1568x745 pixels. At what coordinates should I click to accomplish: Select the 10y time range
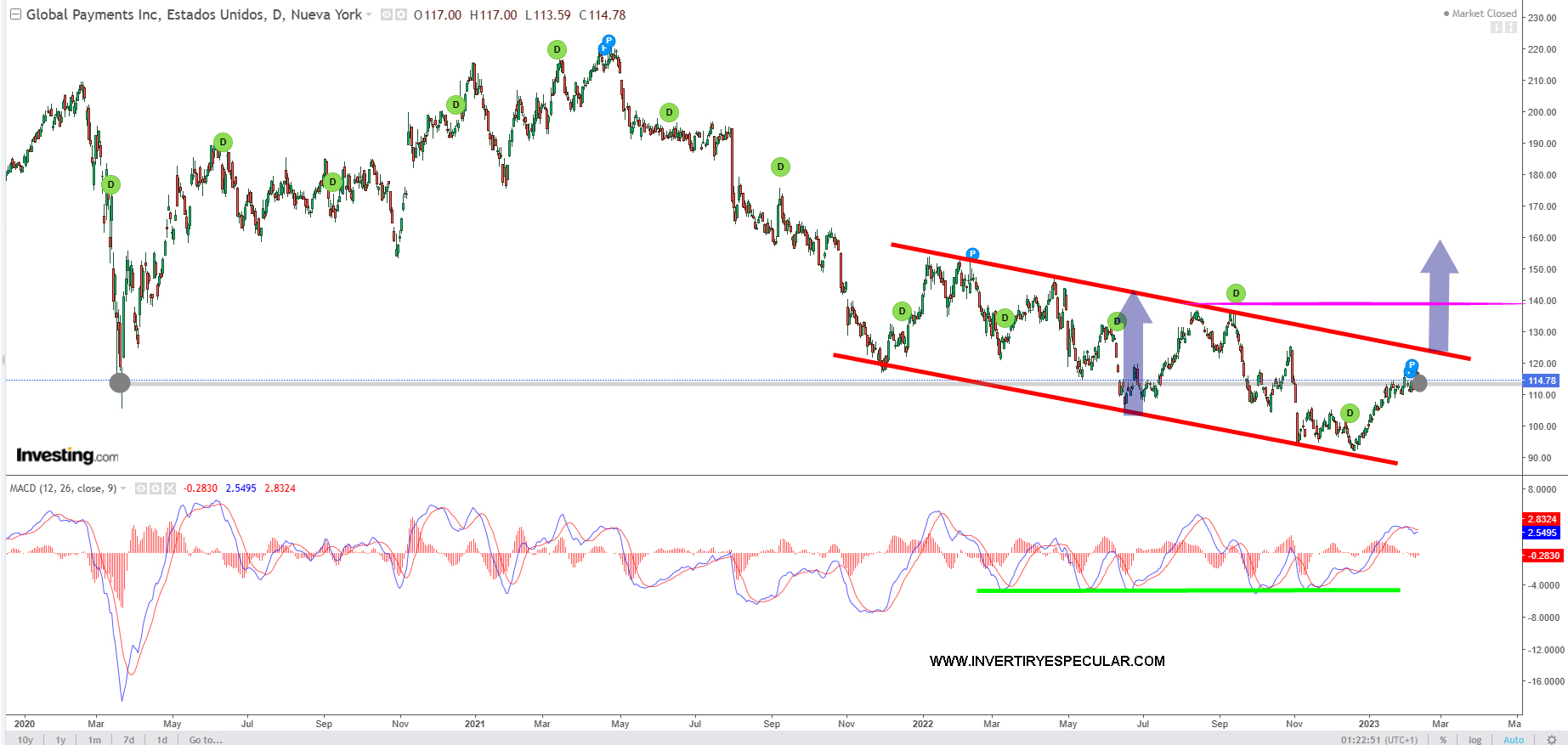tap(25, 739)
